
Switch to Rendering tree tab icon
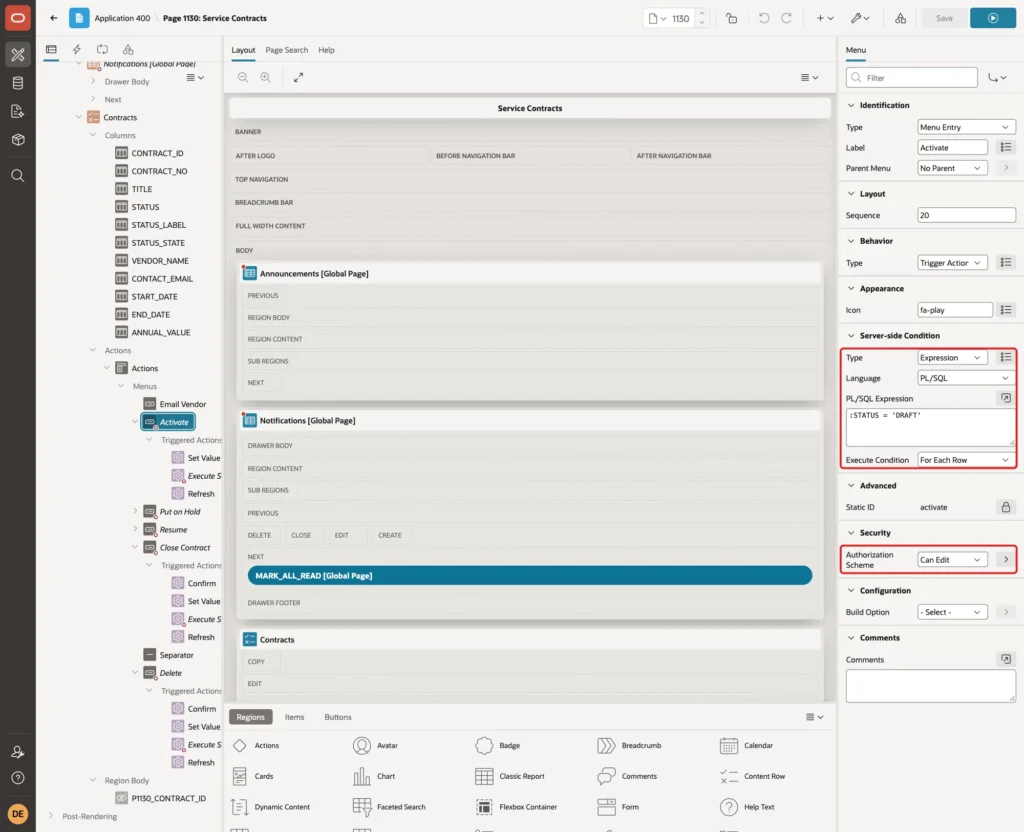point(51,50)
